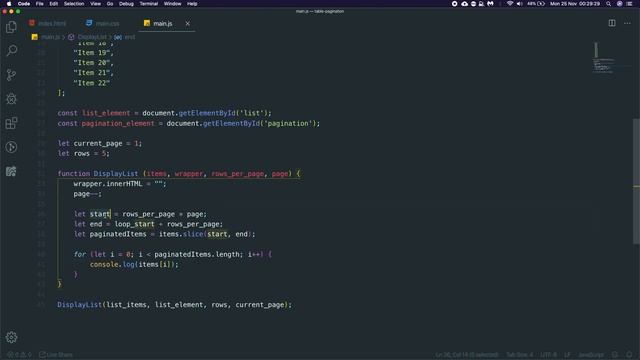
Task: Click DisplayList in the breadcrumb
Action: coord(92,37)
